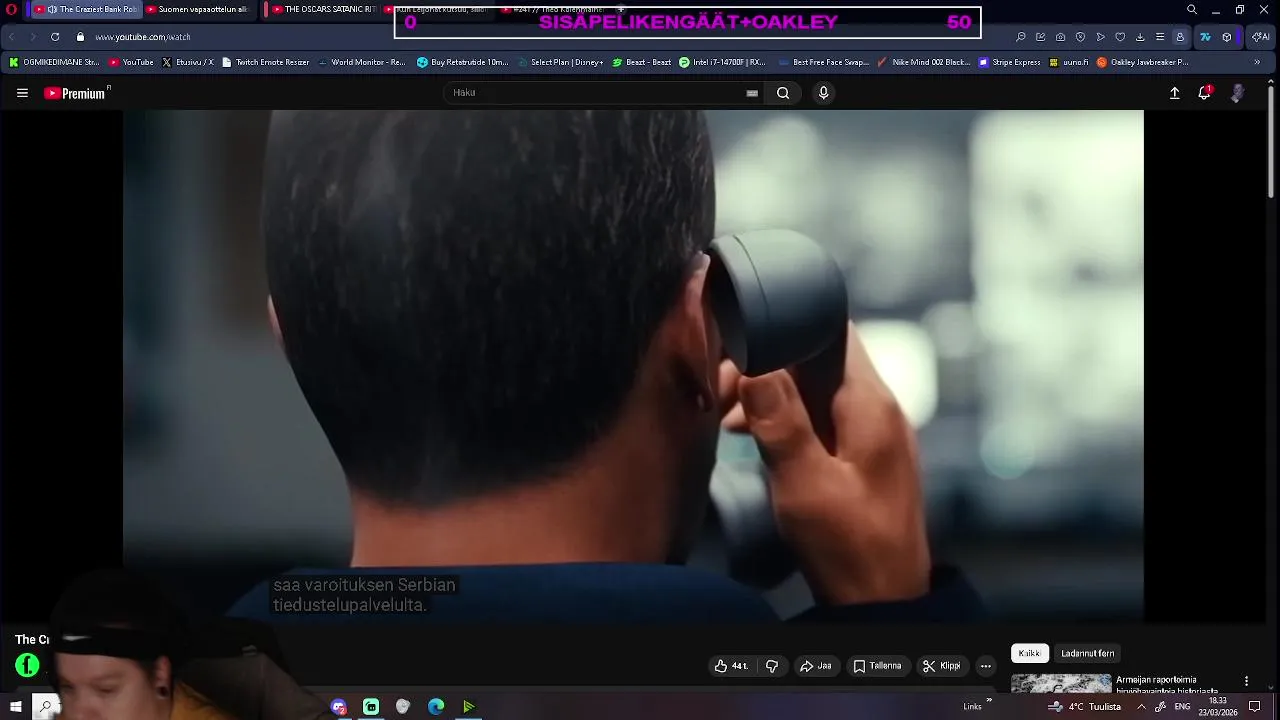This screenshot has width=1280, height=720.
Task: Open the YouTube bookmark
Action: click(131, 62)
